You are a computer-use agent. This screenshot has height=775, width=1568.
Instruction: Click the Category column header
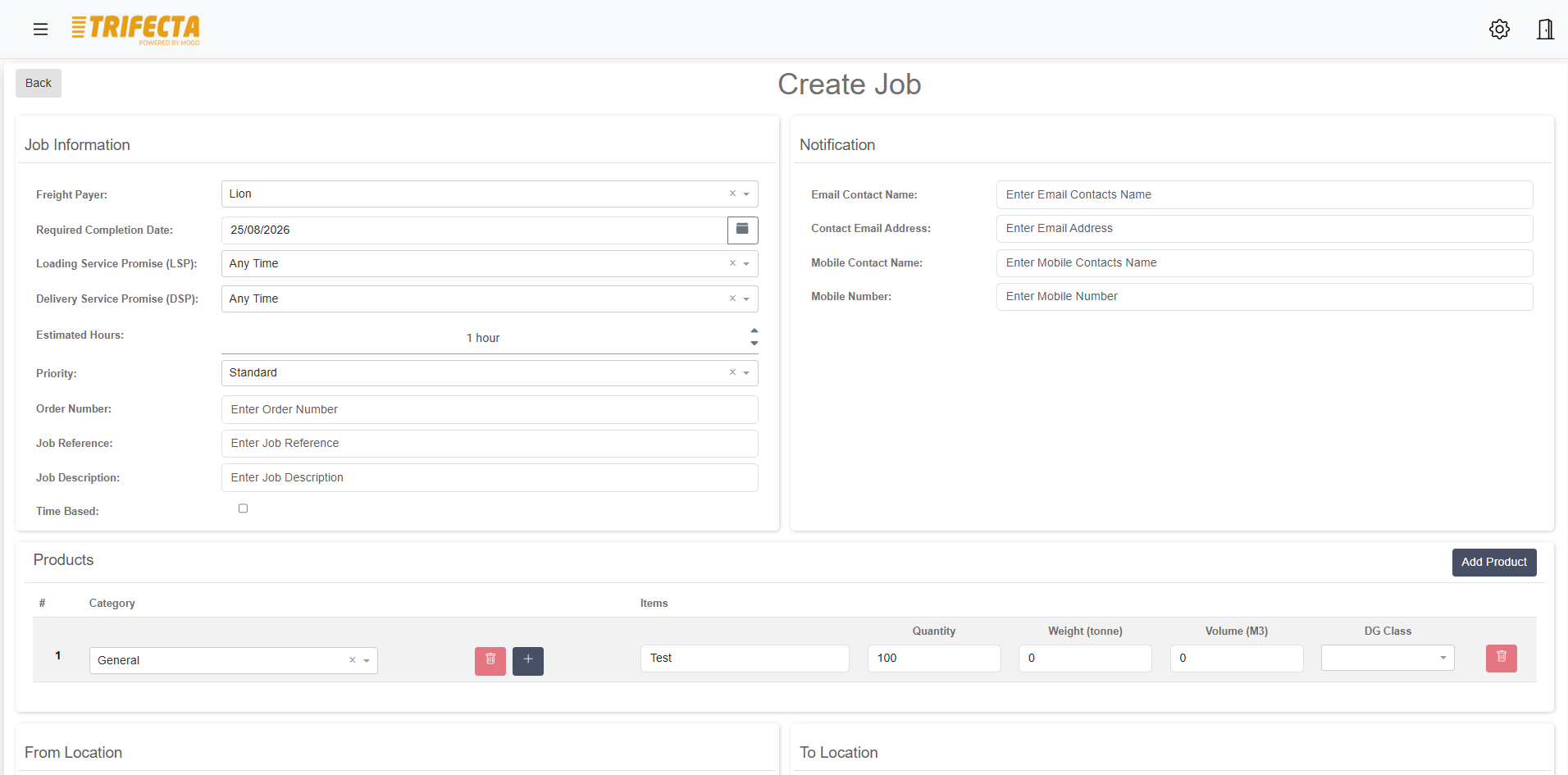(x=112, y=603)
